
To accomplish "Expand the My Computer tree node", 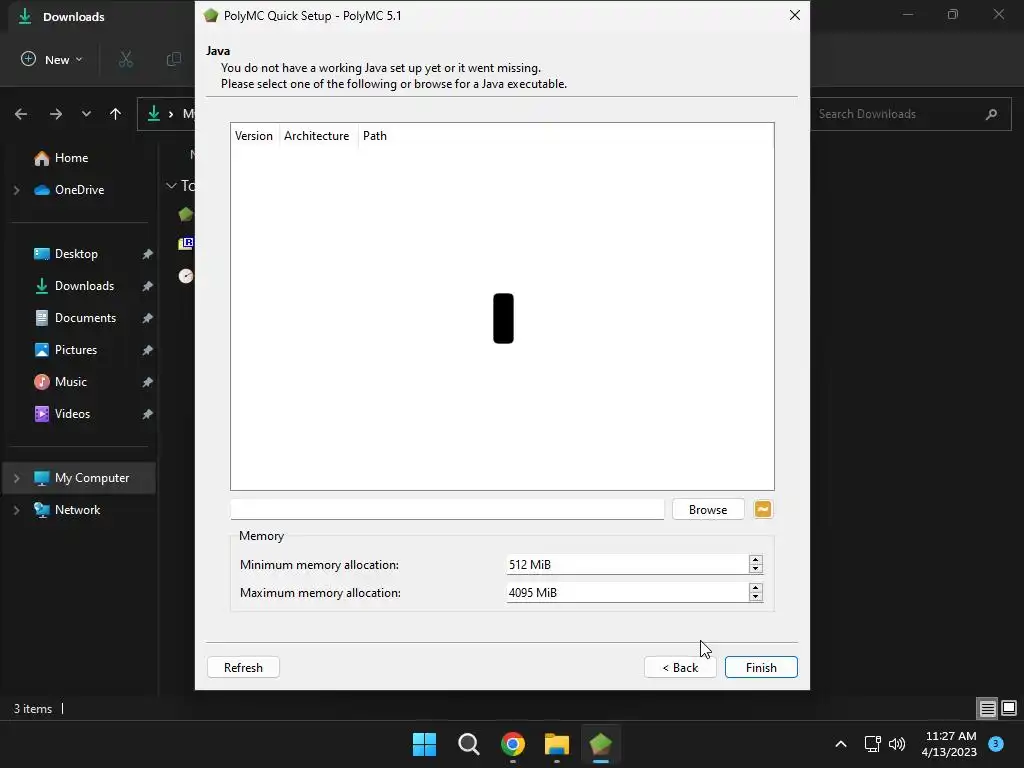I will coord(17,478).
